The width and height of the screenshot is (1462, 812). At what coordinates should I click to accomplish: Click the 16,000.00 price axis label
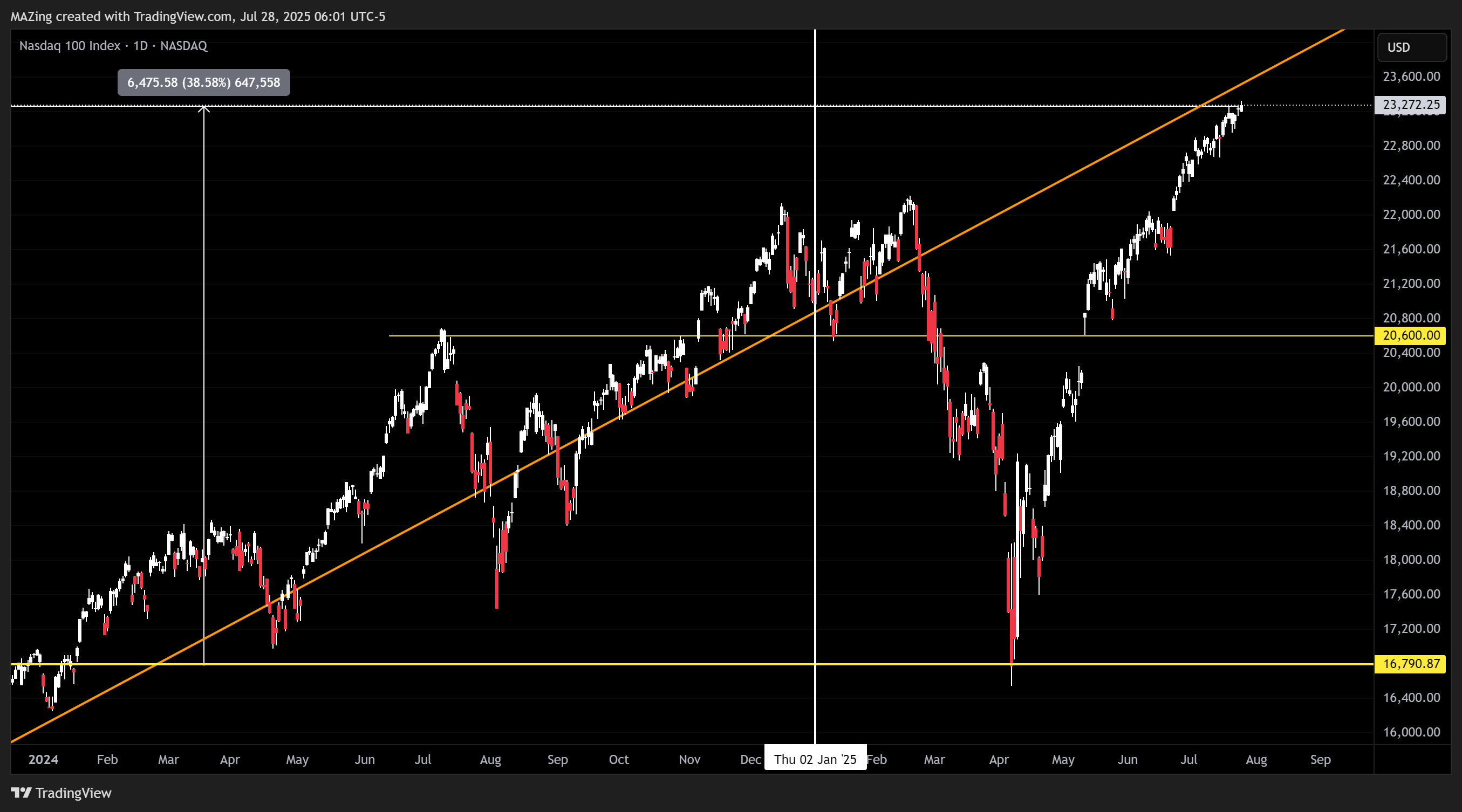pyautogui.click(x=1411, y=732)
